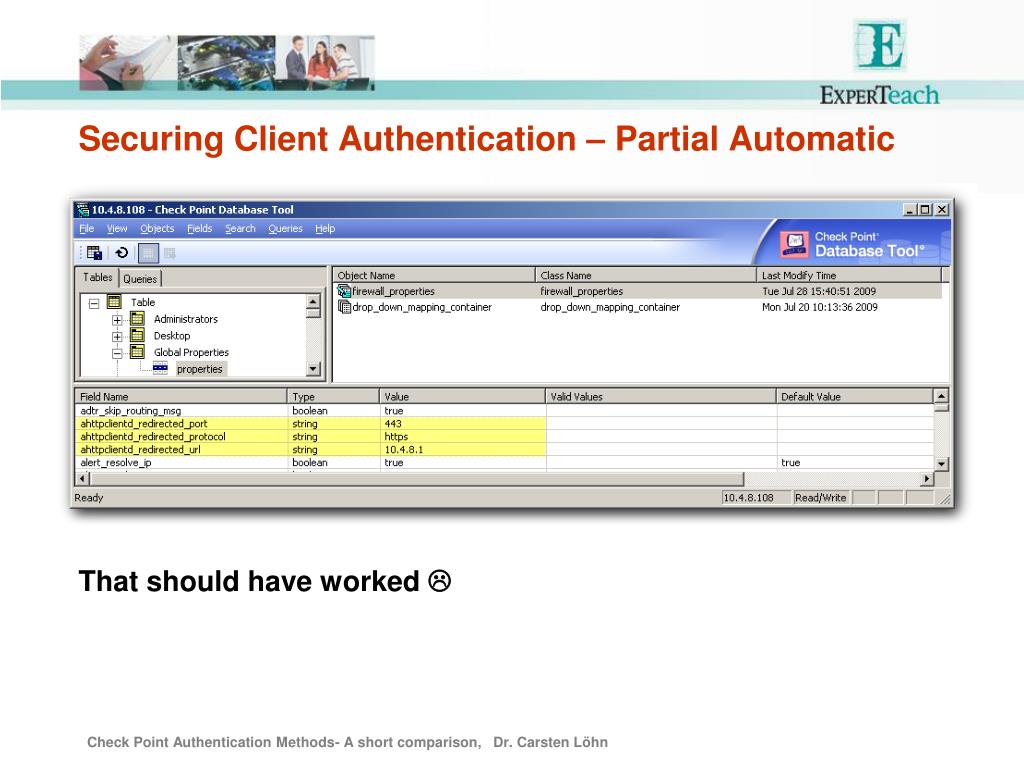This screenshot has width=1024, height=768.
Task: Expand the Administrators tree node
Action: click(x=117, y=320)
